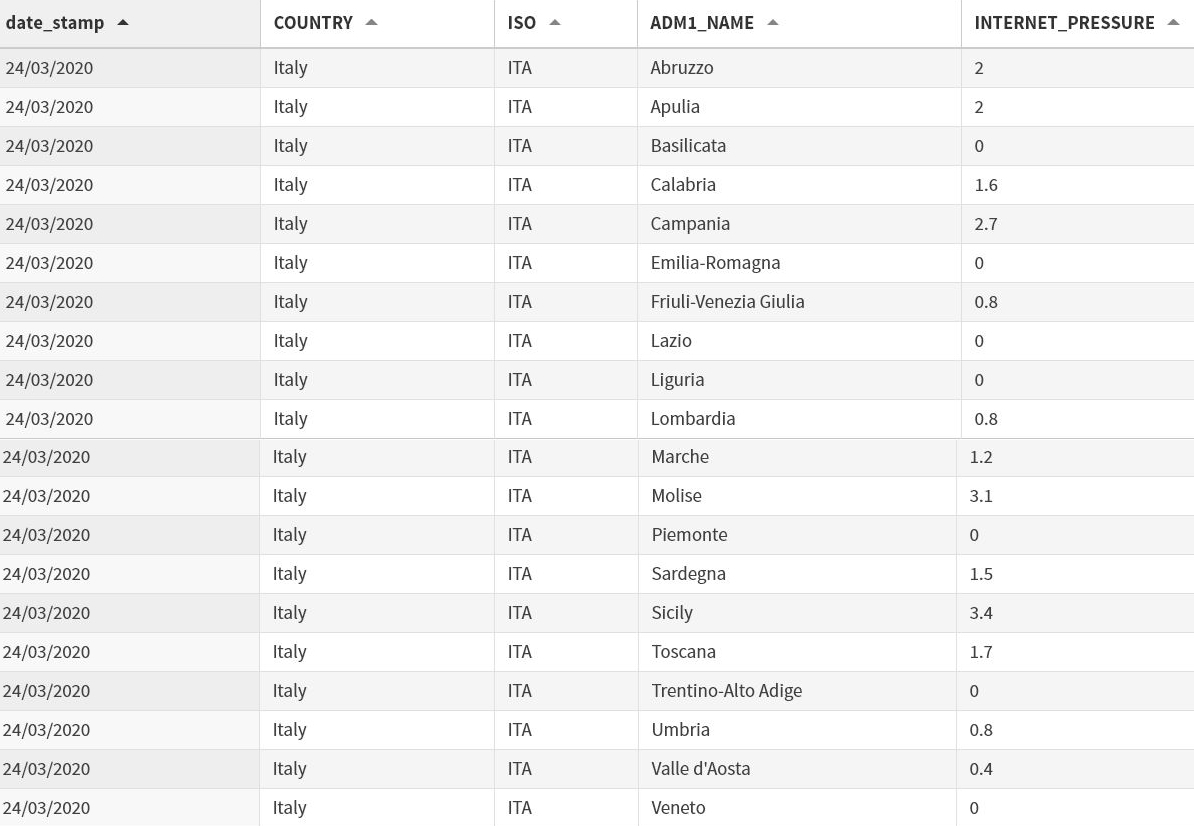This screenshot has width=1194, height=826.
Task: Click the Friuli-Venezia Giulia cell
Action: pyautogui.click(x=727, y=302)
